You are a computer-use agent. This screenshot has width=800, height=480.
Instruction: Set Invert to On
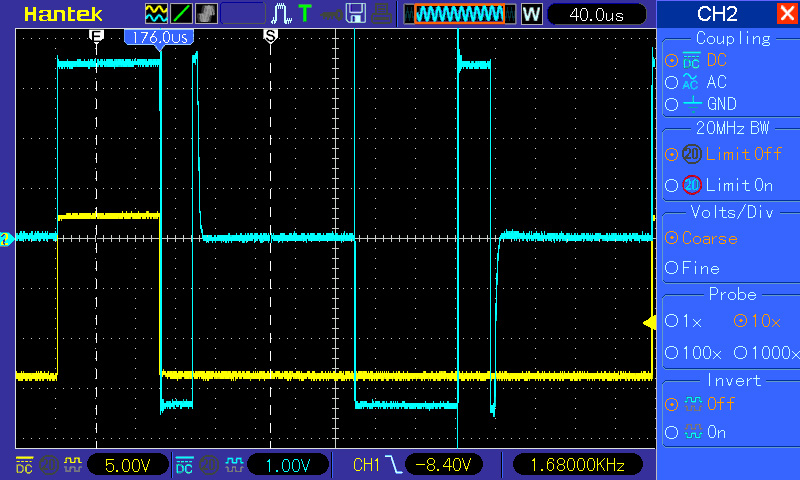pos(695,433)
